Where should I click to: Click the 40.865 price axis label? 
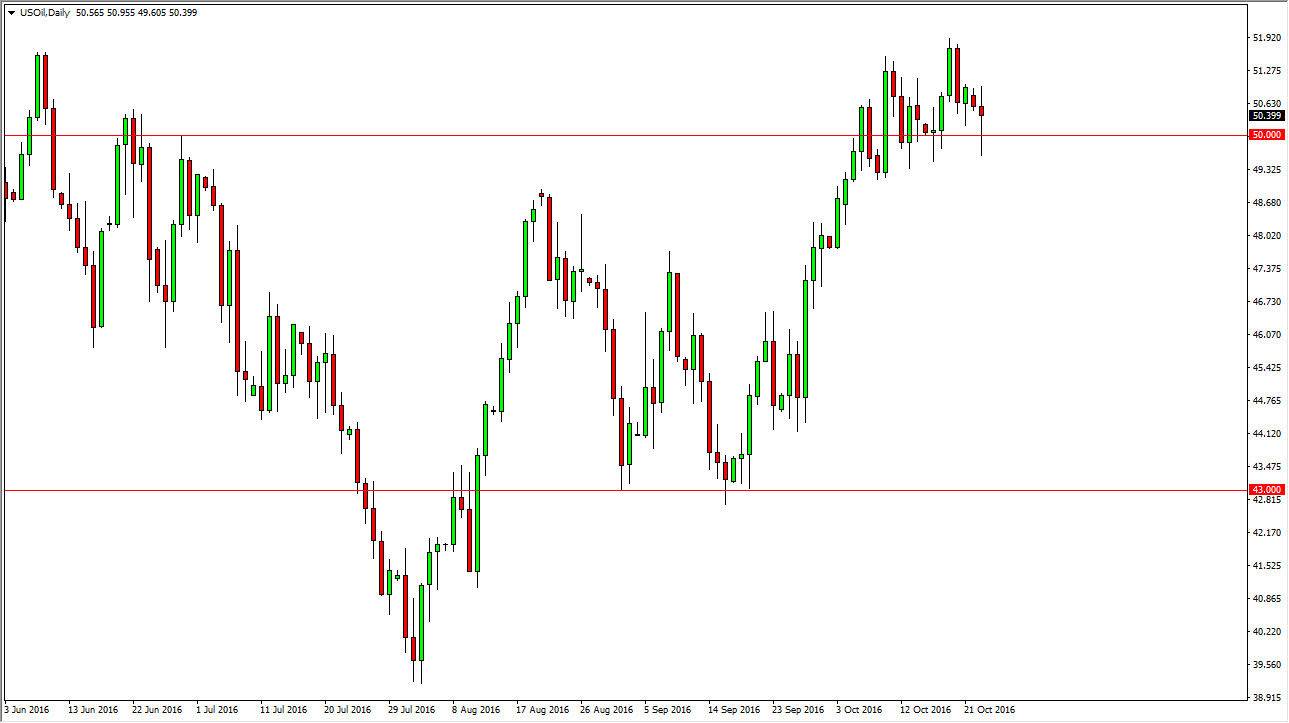point(1265,599)
